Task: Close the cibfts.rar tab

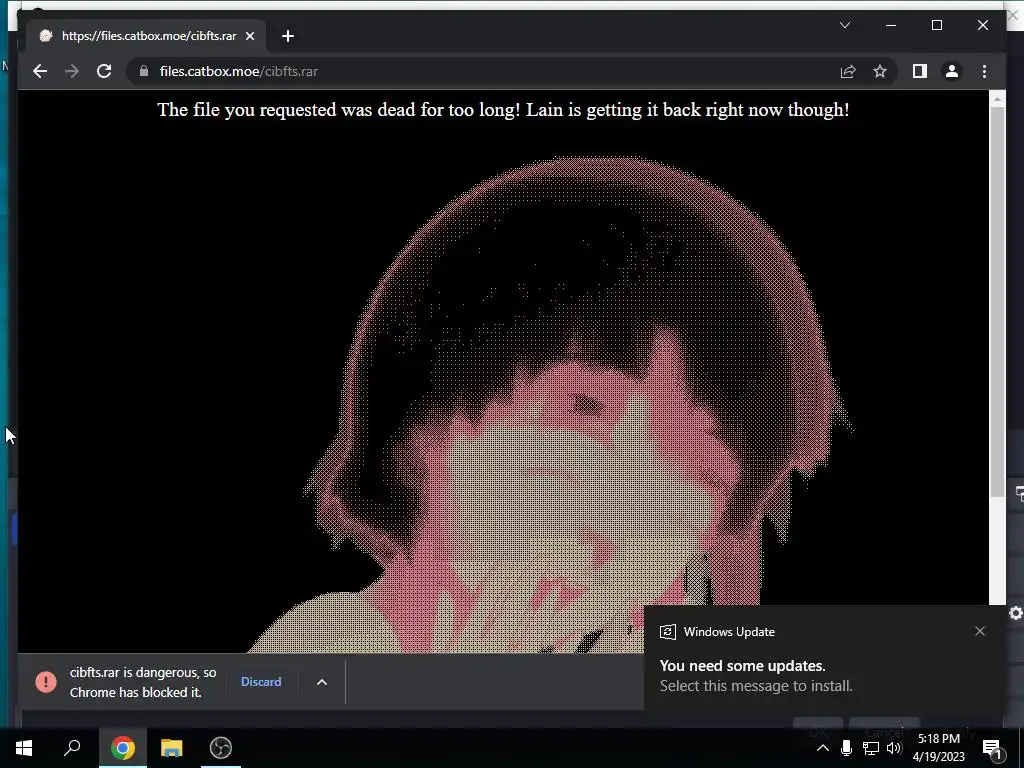Action: click(x=249, y=36)
